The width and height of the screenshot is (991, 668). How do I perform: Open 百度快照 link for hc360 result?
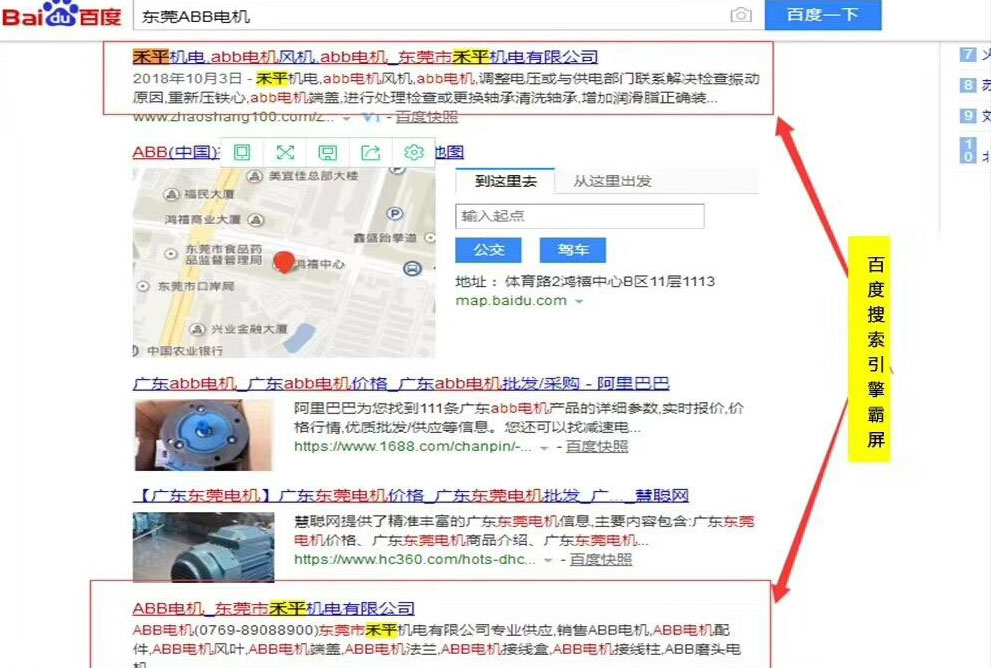pos(601,560)
